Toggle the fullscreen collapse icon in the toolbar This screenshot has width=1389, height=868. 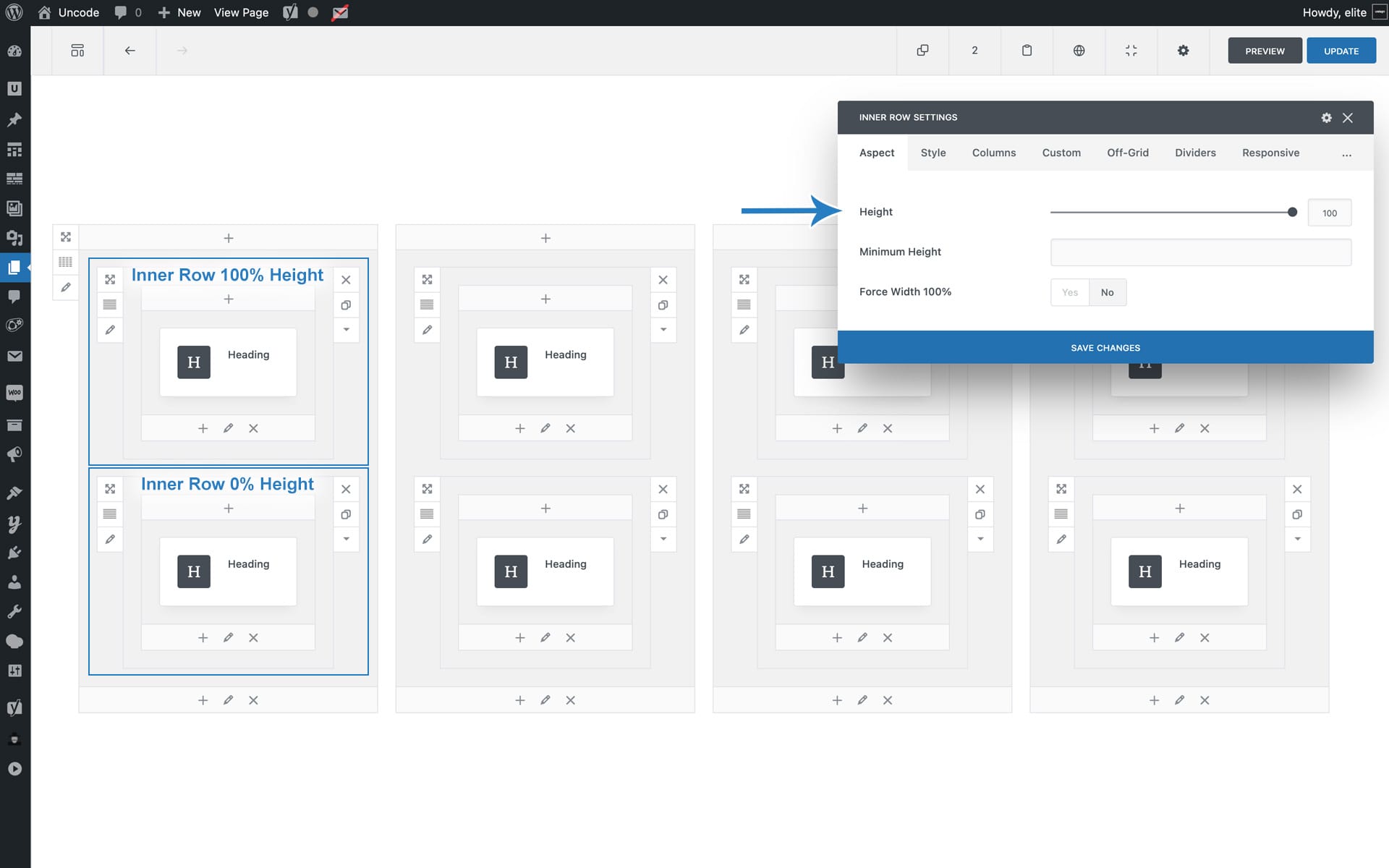tap(1131, 51)
